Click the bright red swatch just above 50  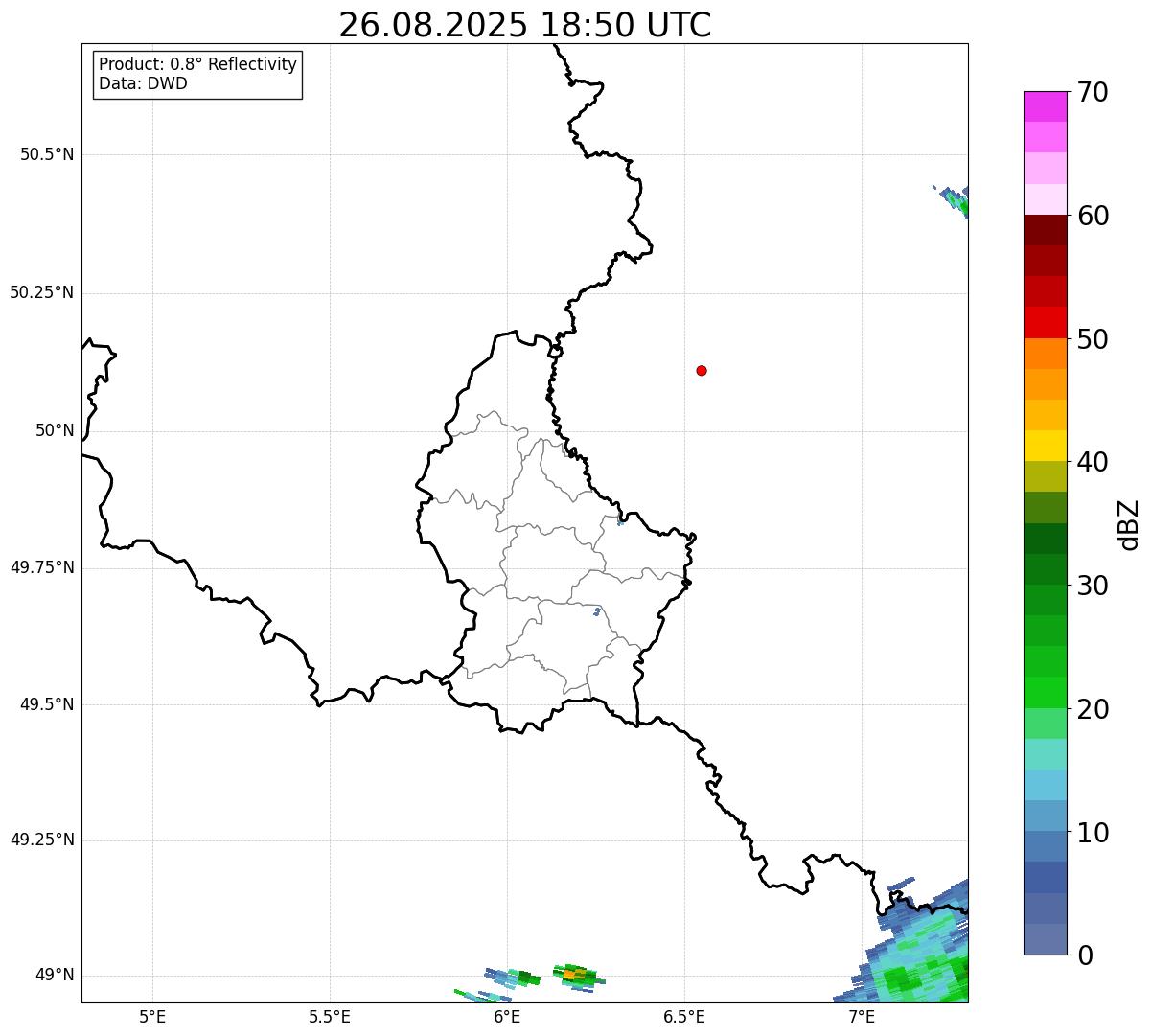1045,322
